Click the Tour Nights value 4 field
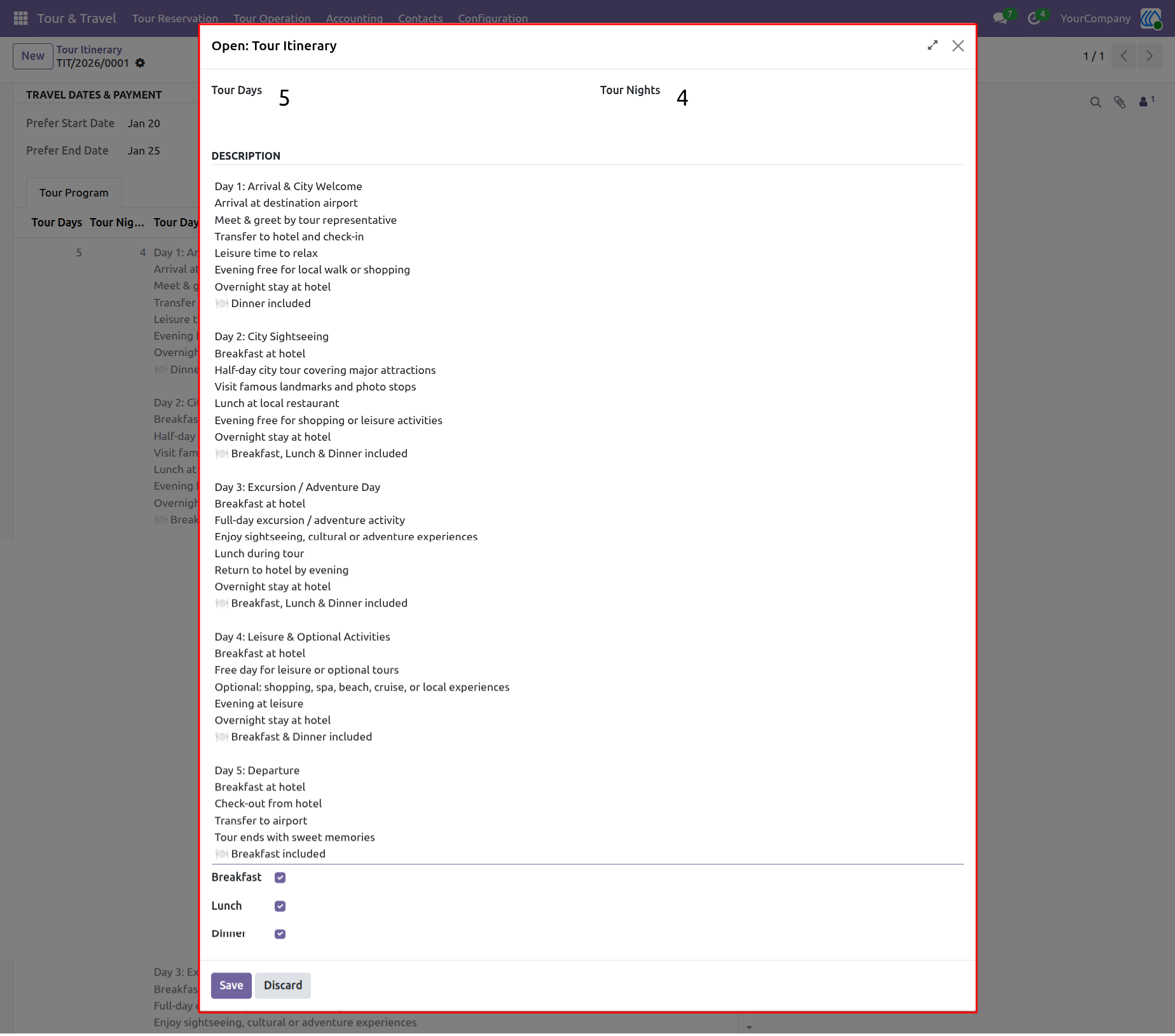The height and width of the screenshot is (1036, 1175). point(682,98)
